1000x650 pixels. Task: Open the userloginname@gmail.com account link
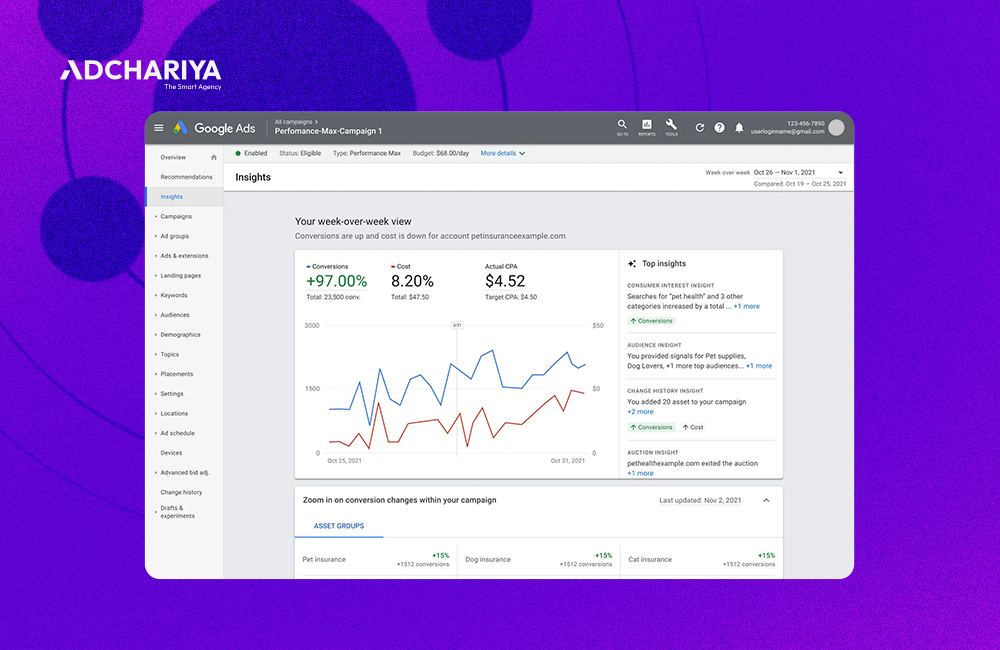pos(787,132)
